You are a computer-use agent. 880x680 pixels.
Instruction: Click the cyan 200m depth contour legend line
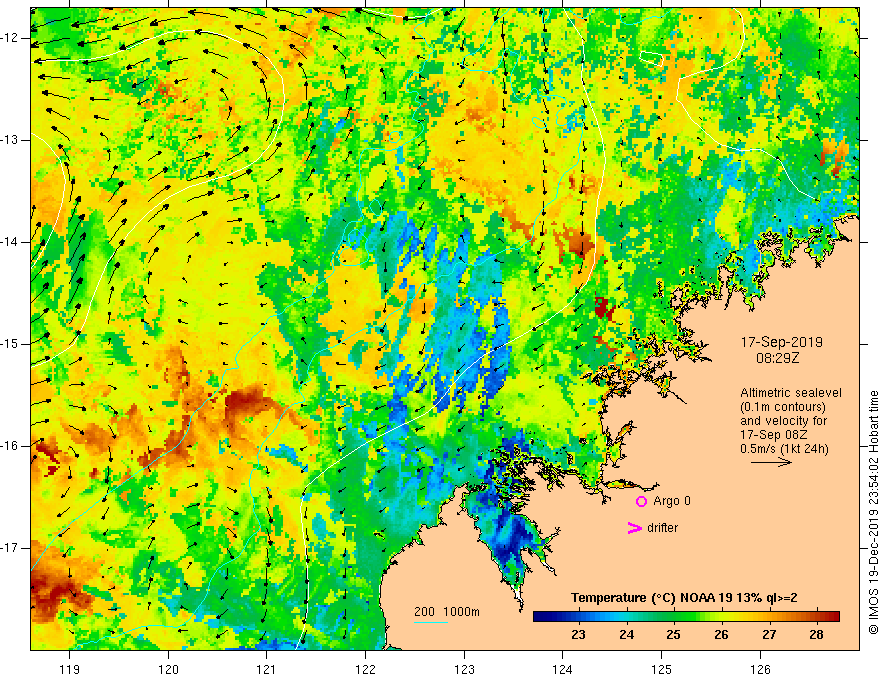[x=431, y=622]
